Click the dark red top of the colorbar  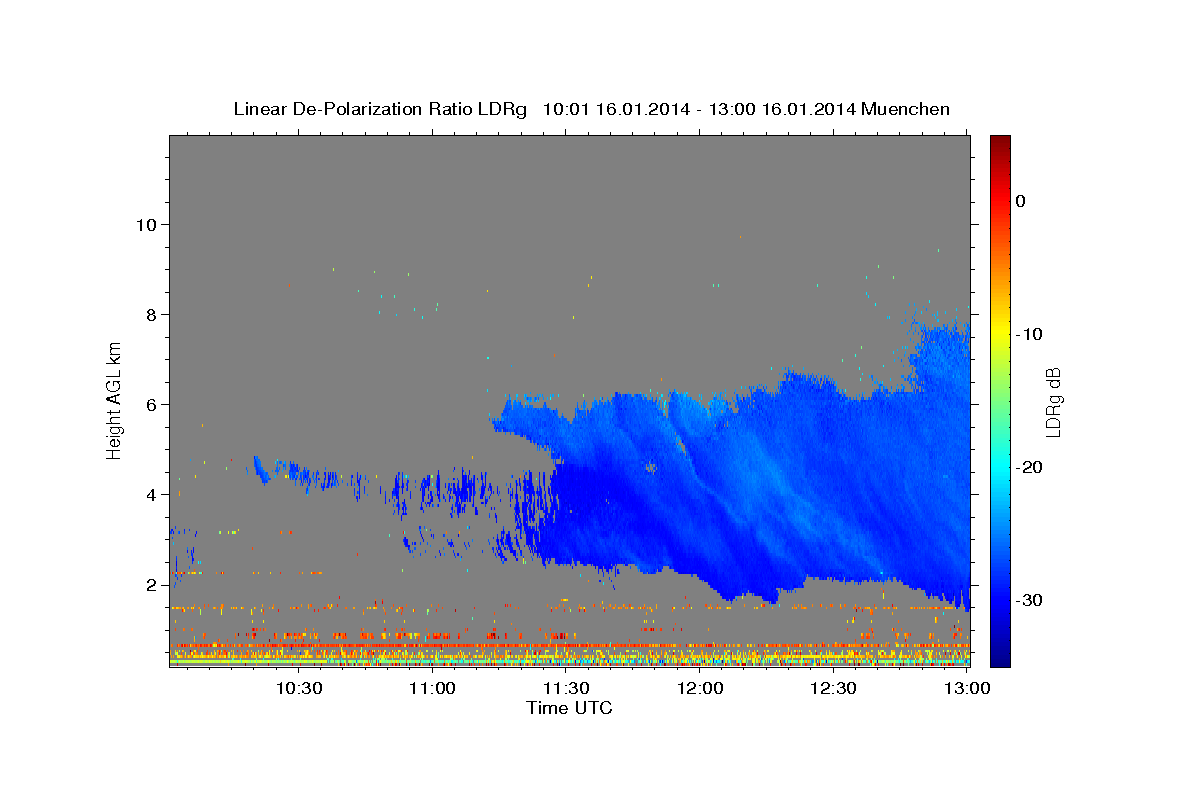tap(1000, 145)
